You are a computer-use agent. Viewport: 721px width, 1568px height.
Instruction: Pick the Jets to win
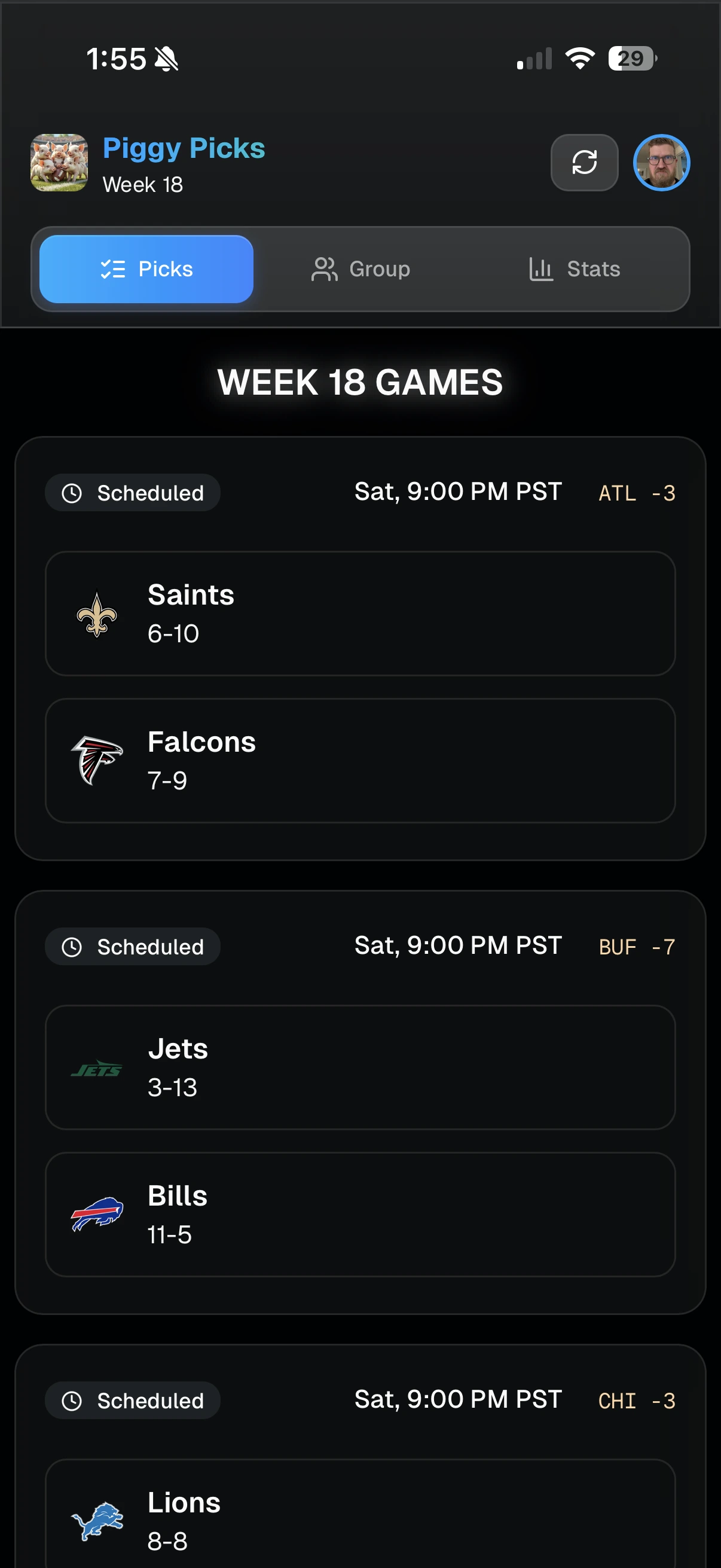pos(360,1067)
